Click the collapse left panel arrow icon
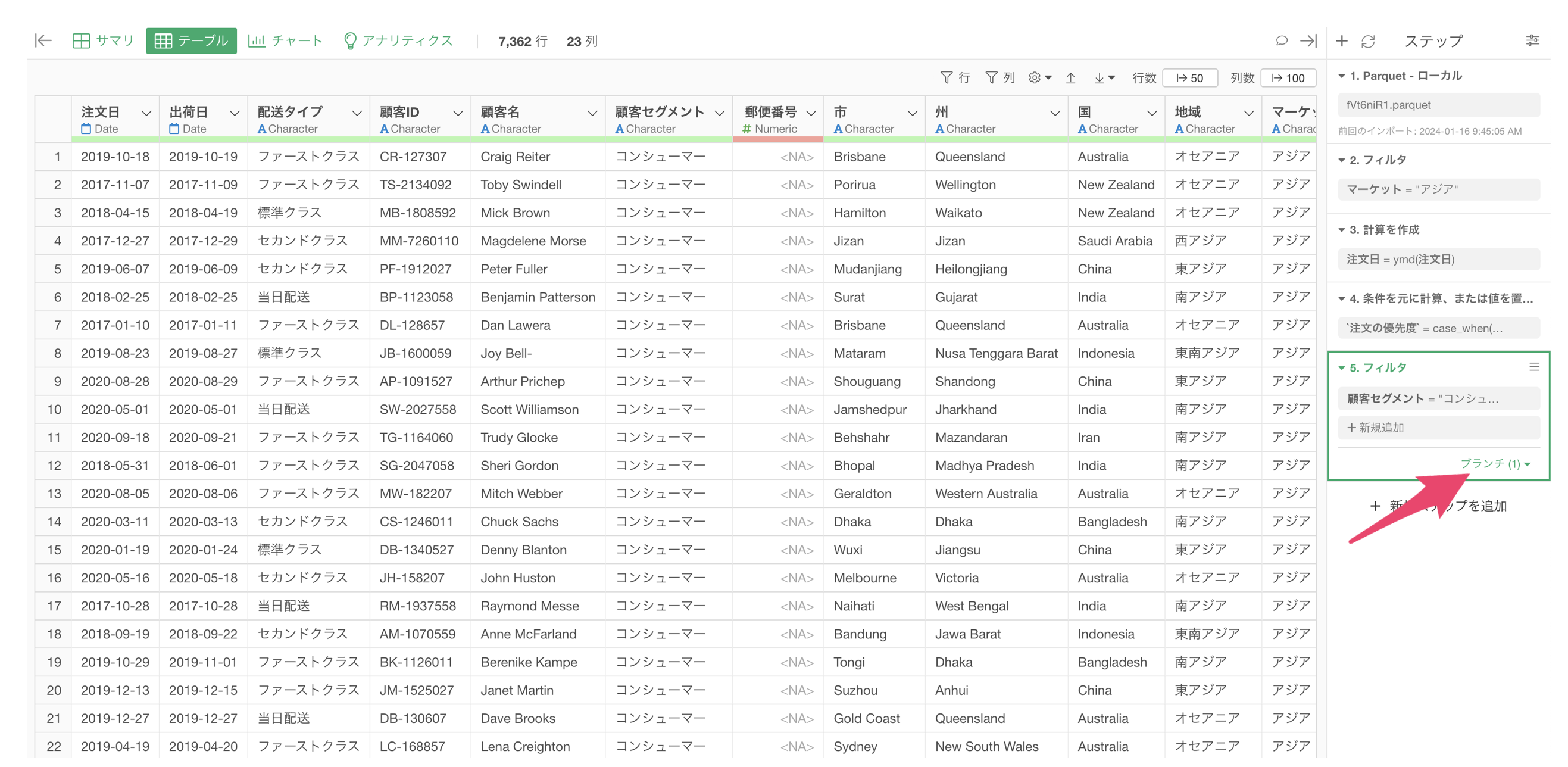The image size is (1568, 767). click(x=43, y=40)
